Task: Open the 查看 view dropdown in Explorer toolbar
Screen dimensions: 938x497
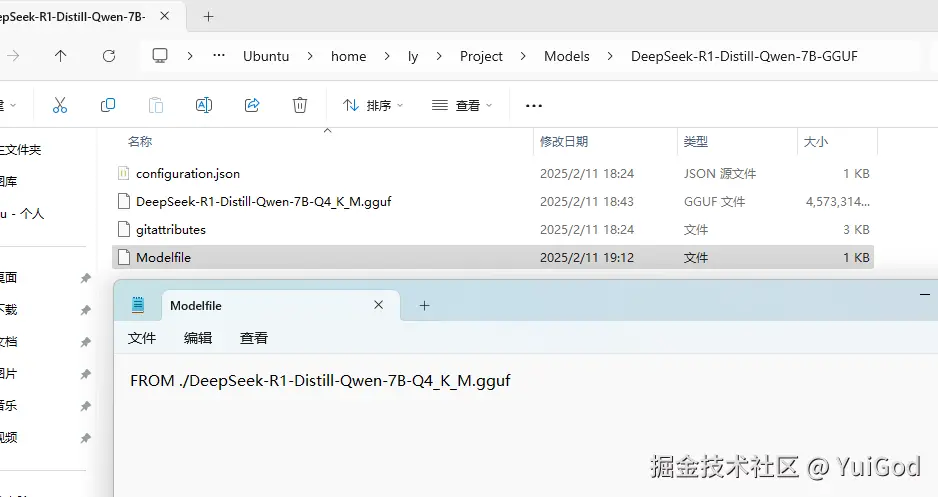Action: tap(462, 105)
